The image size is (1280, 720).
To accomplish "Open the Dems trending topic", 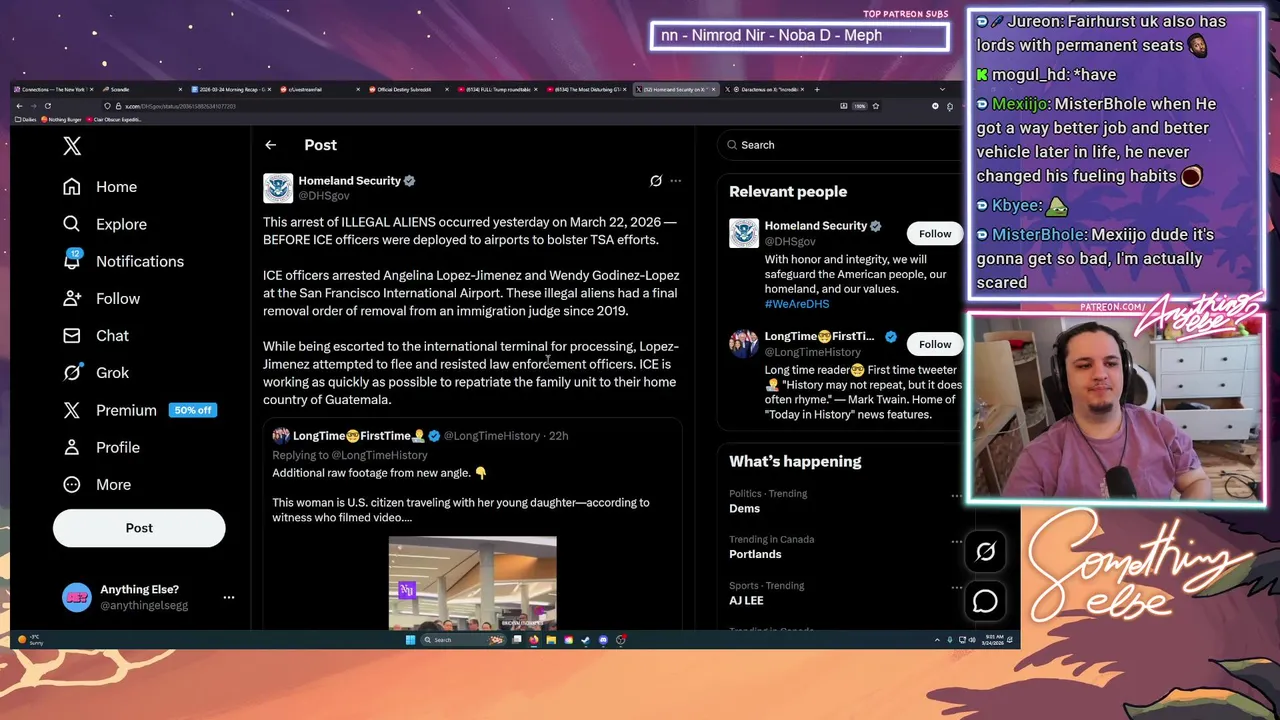I will (744, 508).
